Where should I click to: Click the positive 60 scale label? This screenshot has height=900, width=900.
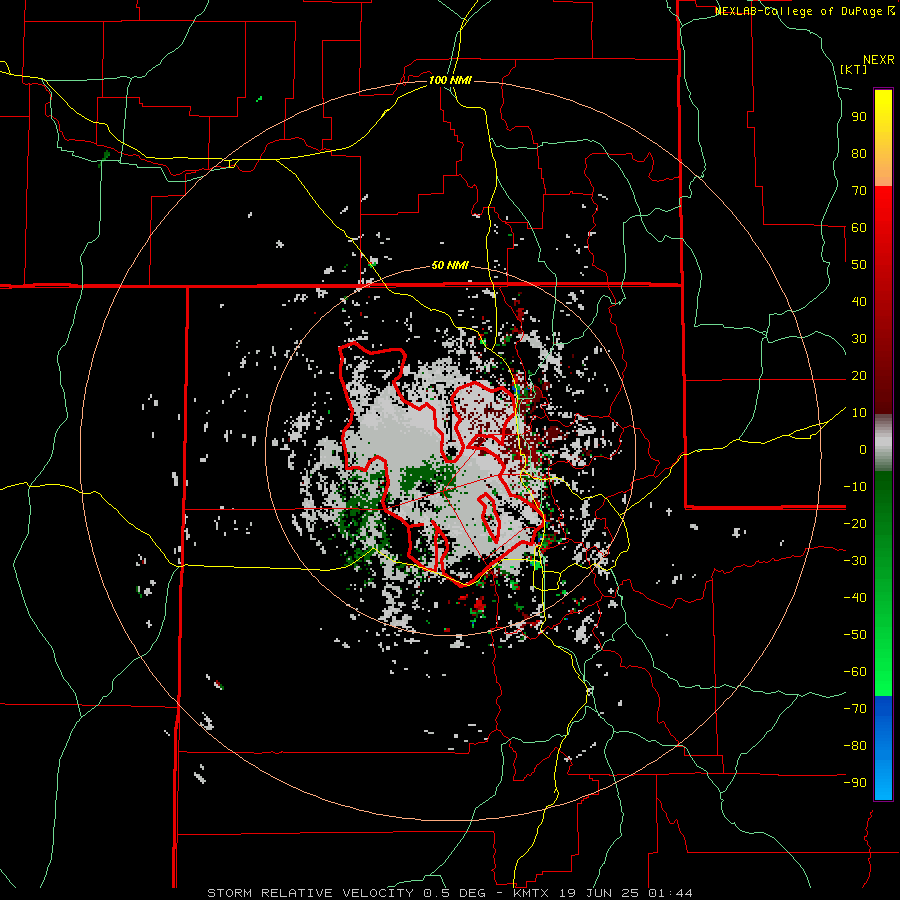point(859,228)
